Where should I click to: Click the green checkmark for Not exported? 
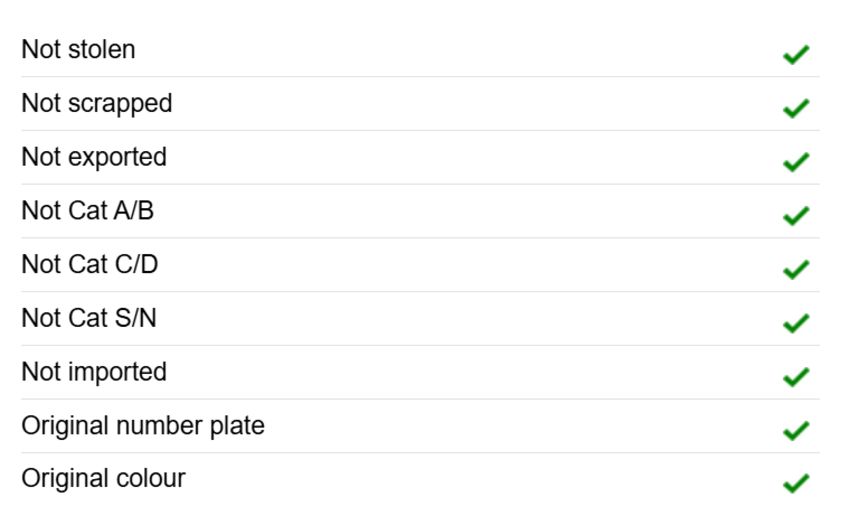(x=796, y=162)
